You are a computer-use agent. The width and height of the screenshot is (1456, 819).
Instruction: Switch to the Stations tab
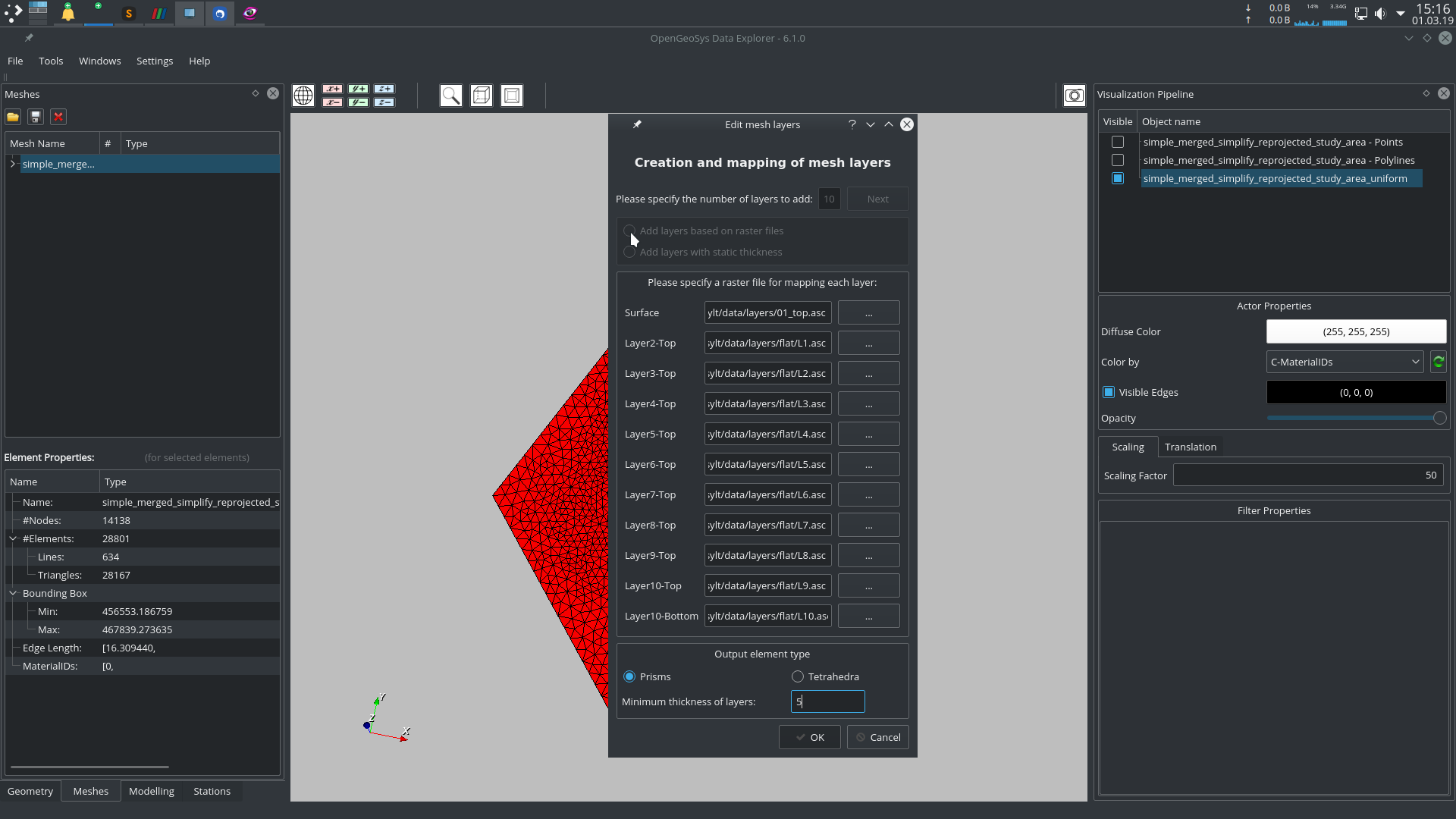pyautogui.click(x=212, y=791)
